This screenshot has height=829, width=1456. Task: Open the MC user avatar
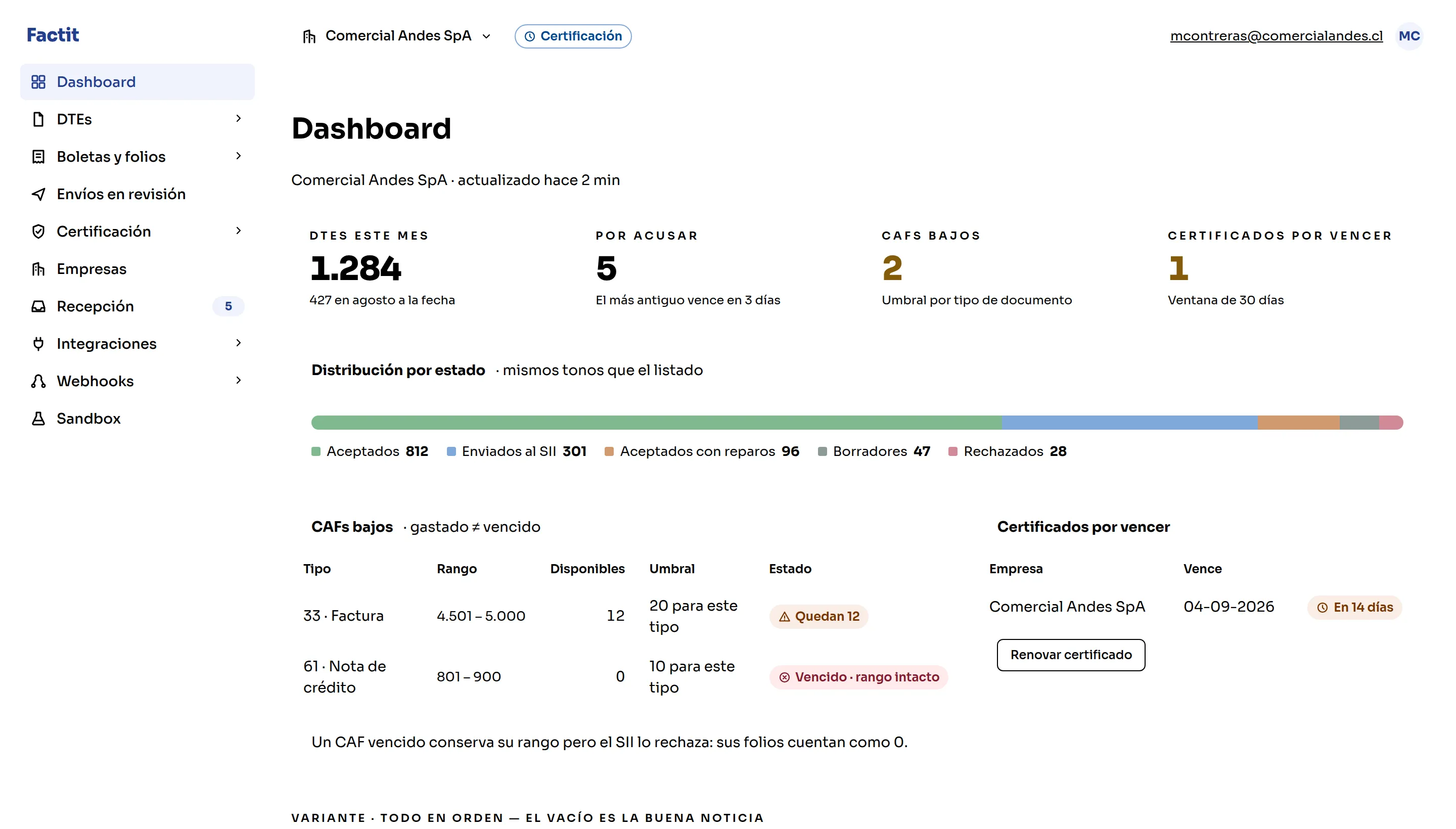[x=1409, y=36]
